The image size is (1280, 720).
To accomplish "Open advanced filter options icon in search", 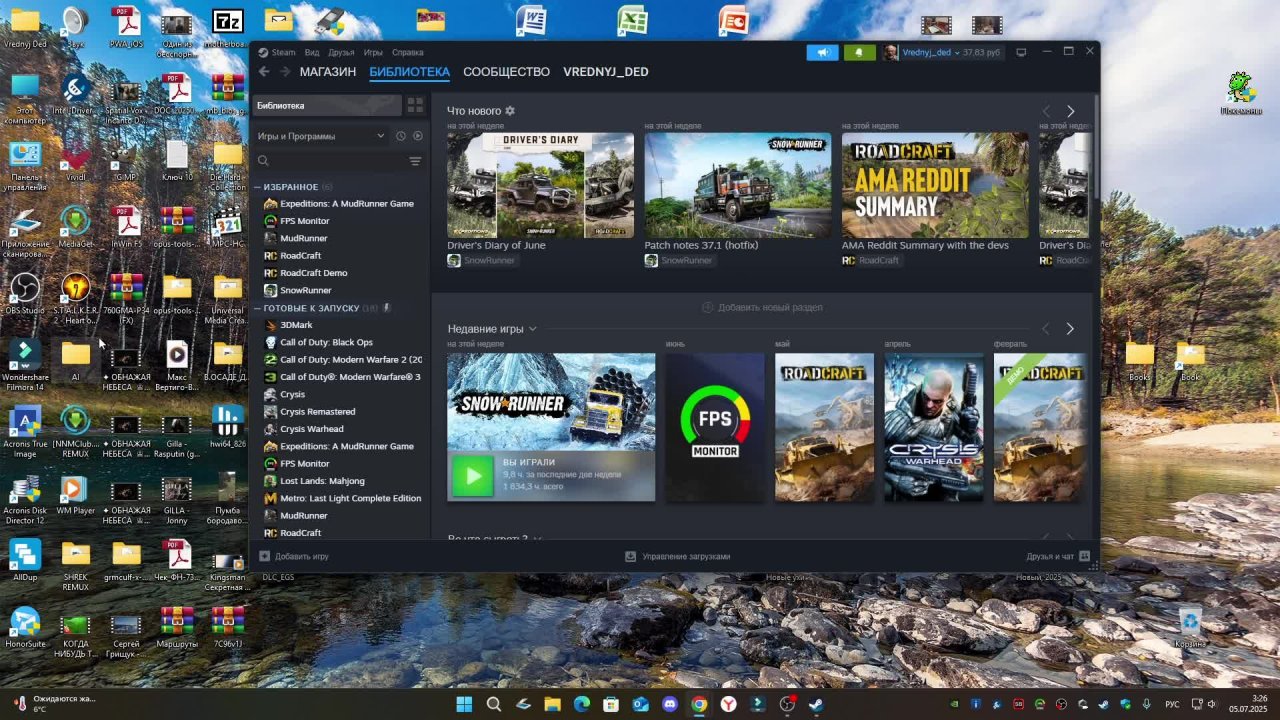I will 415,161.
